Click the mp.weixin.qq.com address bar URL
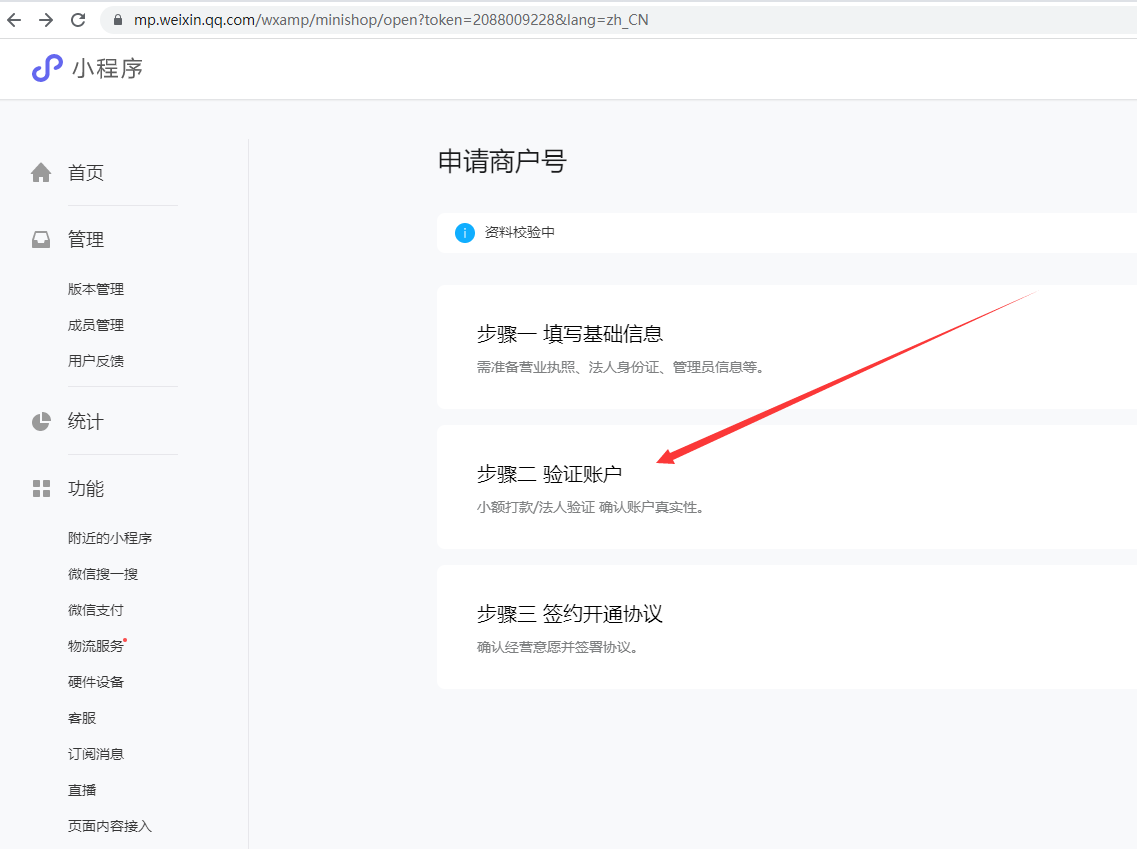 (391, 20)
